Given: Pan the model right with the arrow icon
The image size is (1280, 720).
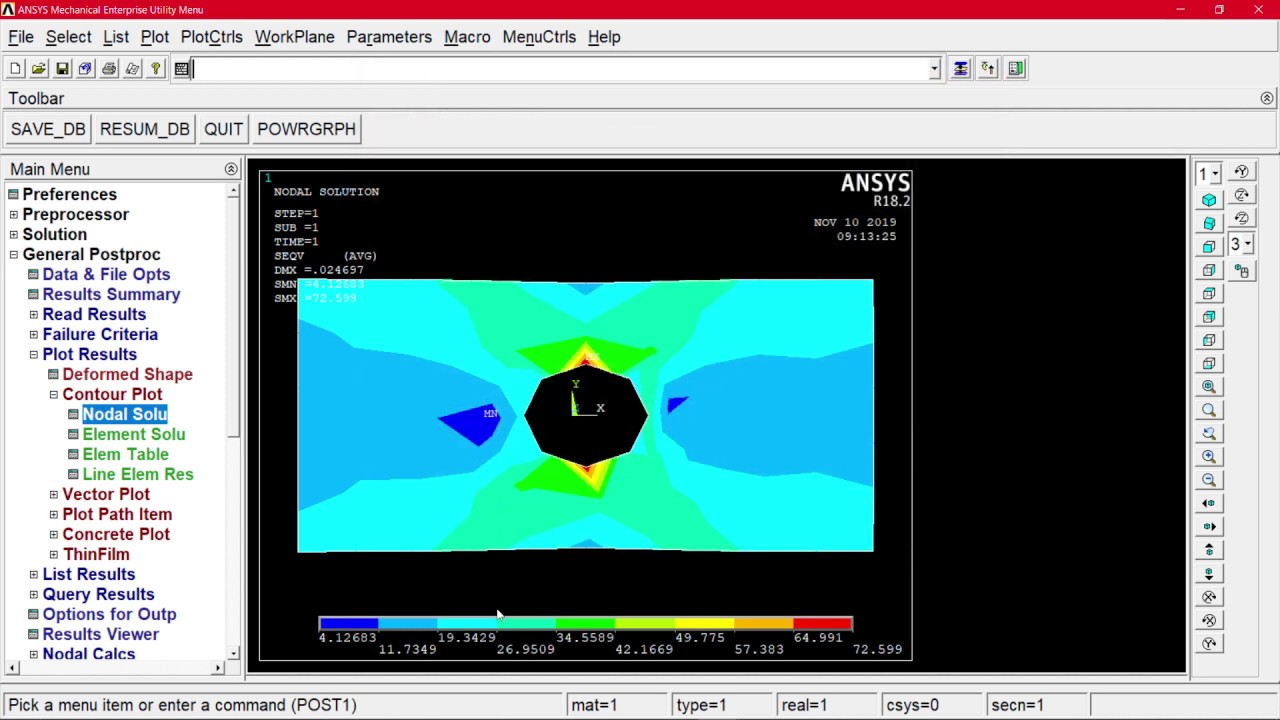Looking at the screenshot, I should point(1209,527).
